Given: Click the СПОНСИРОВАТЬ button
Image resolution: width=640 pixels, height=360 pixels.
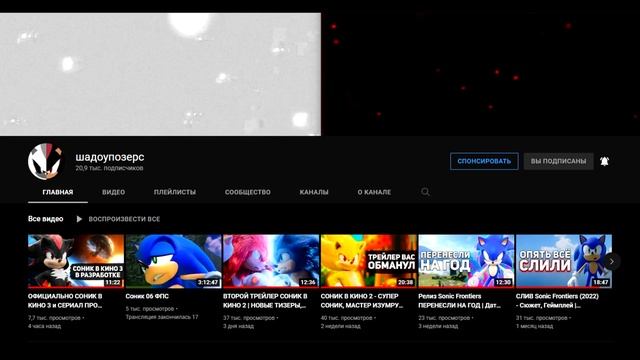Looking at the screenshot, I should coord(484,161).
